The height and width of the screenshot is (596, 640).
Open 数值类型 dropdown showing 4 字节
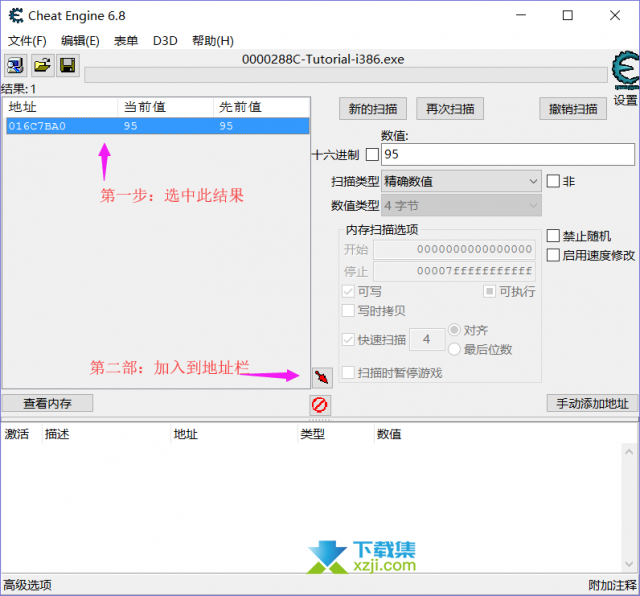click(x=461, y=205)
